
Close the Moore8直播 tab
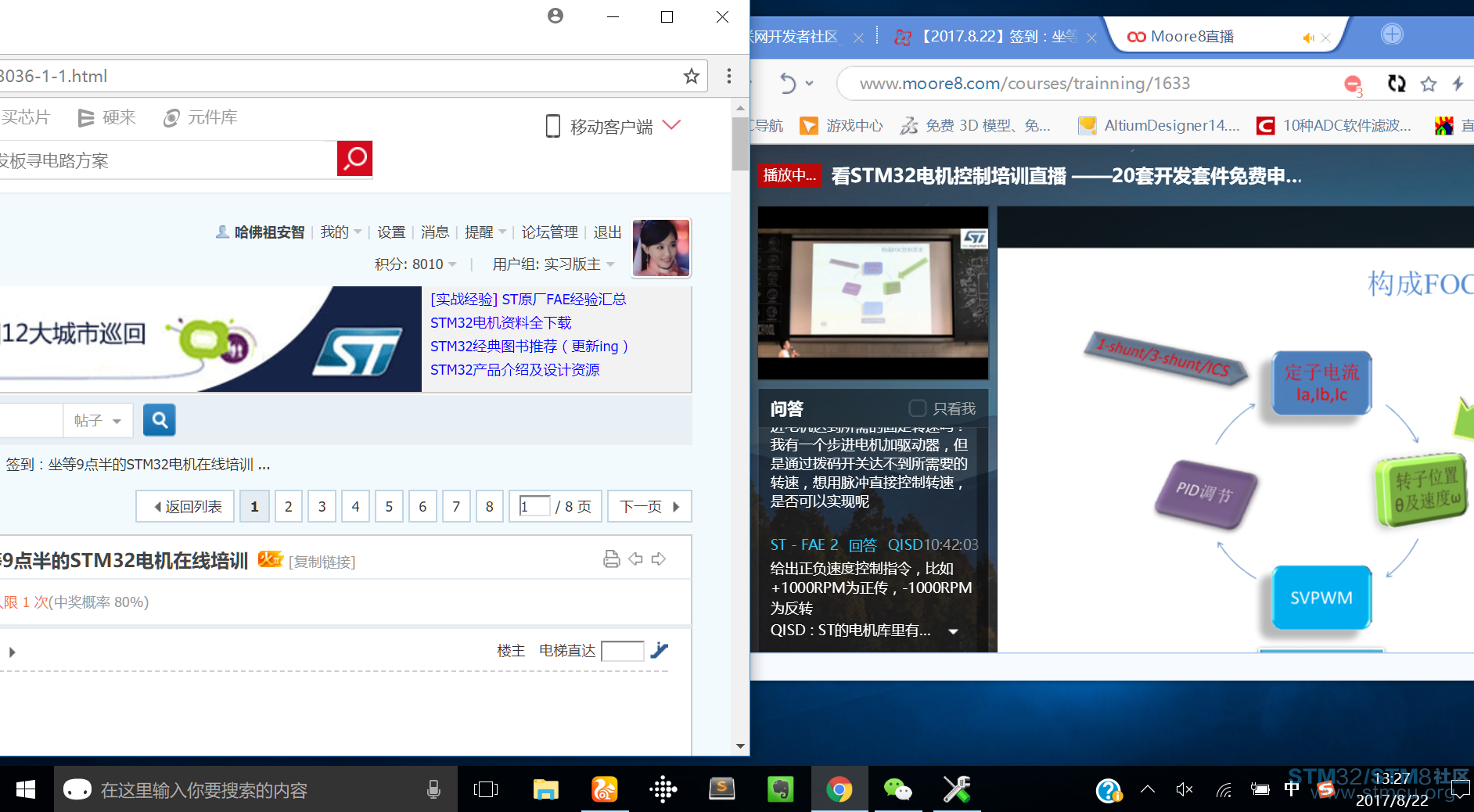(1325, 38)
